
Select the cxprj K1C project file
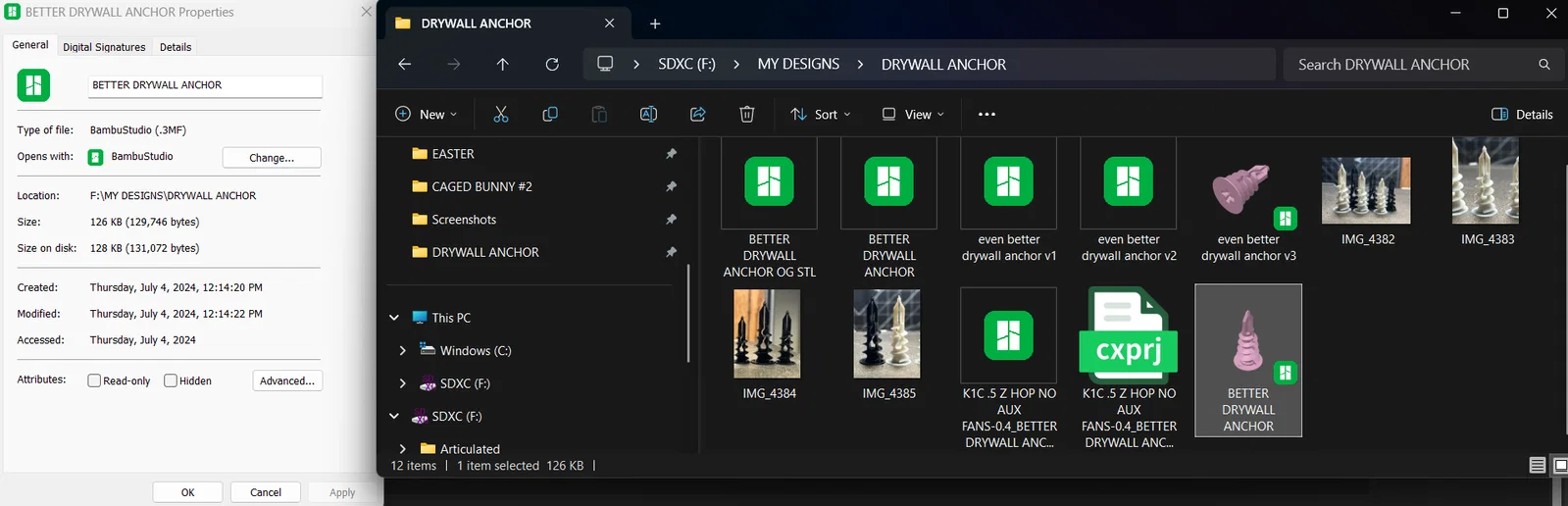(1129, 368)
